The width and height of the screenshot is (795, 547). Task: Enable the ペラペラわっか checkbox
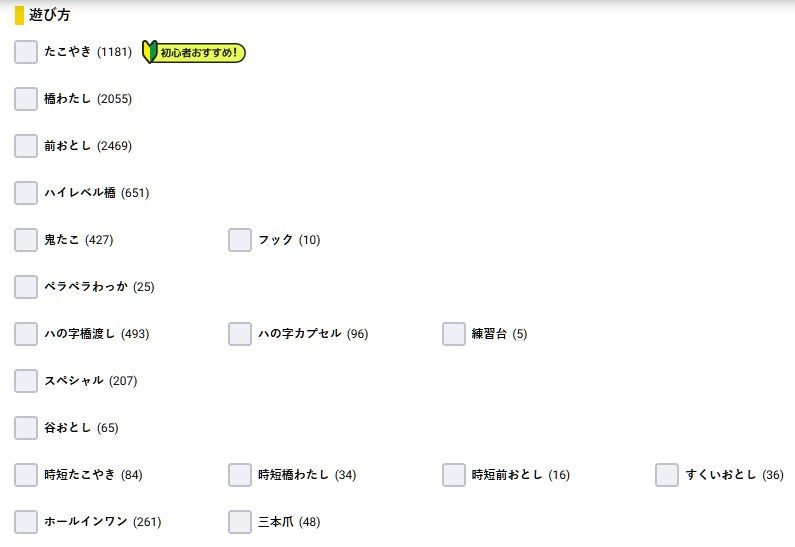[26, 287]
